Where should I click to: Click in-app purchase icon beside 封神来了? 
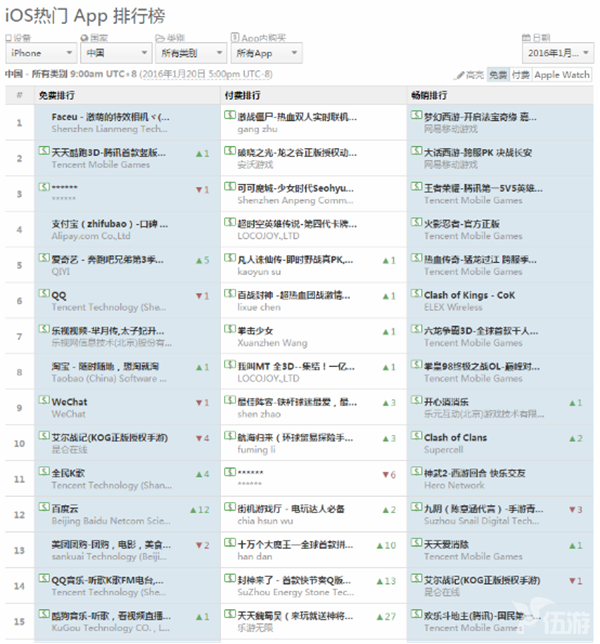tap(230, 578)
